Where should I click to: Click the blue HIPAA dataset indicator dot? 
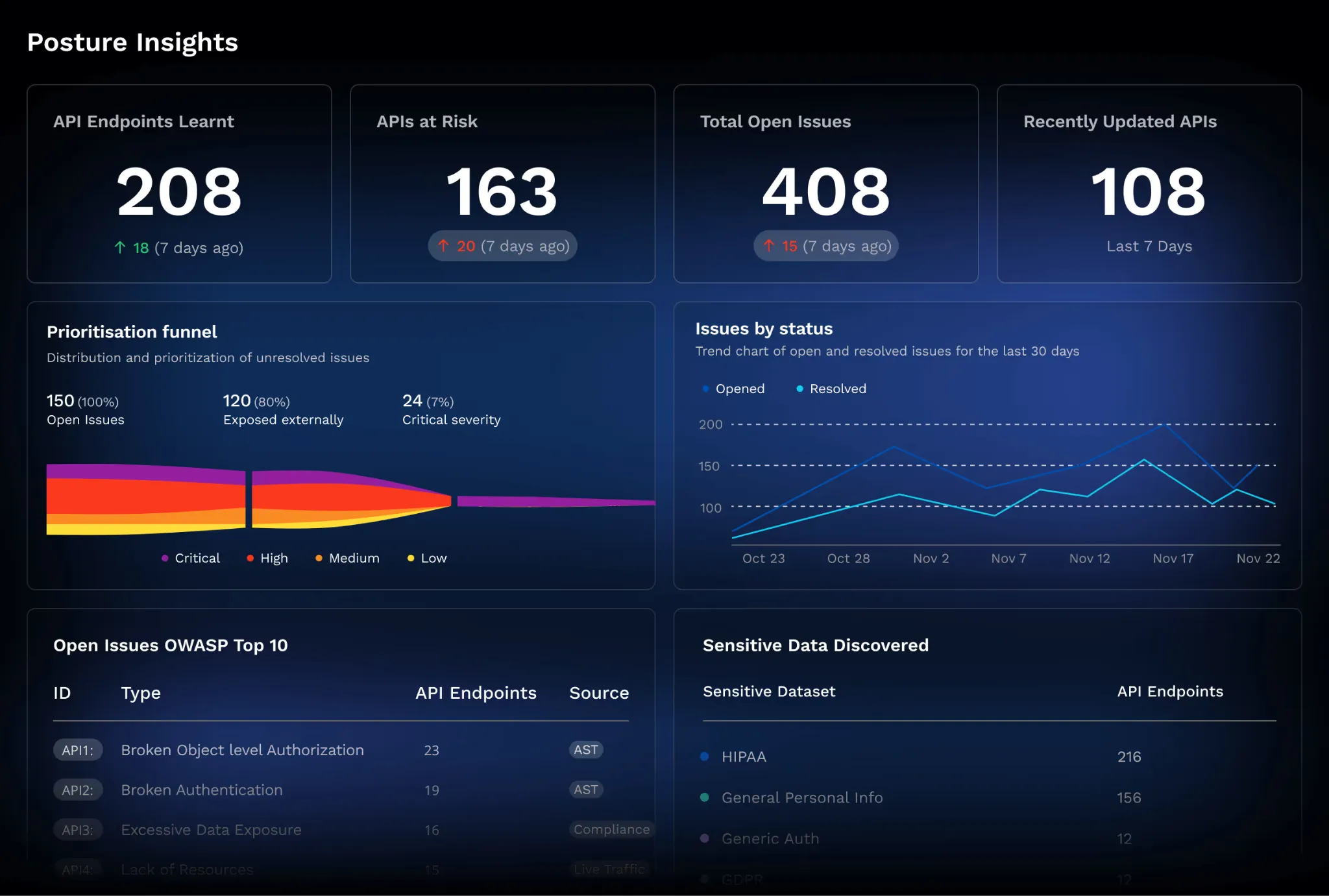(x=705, y=757)
